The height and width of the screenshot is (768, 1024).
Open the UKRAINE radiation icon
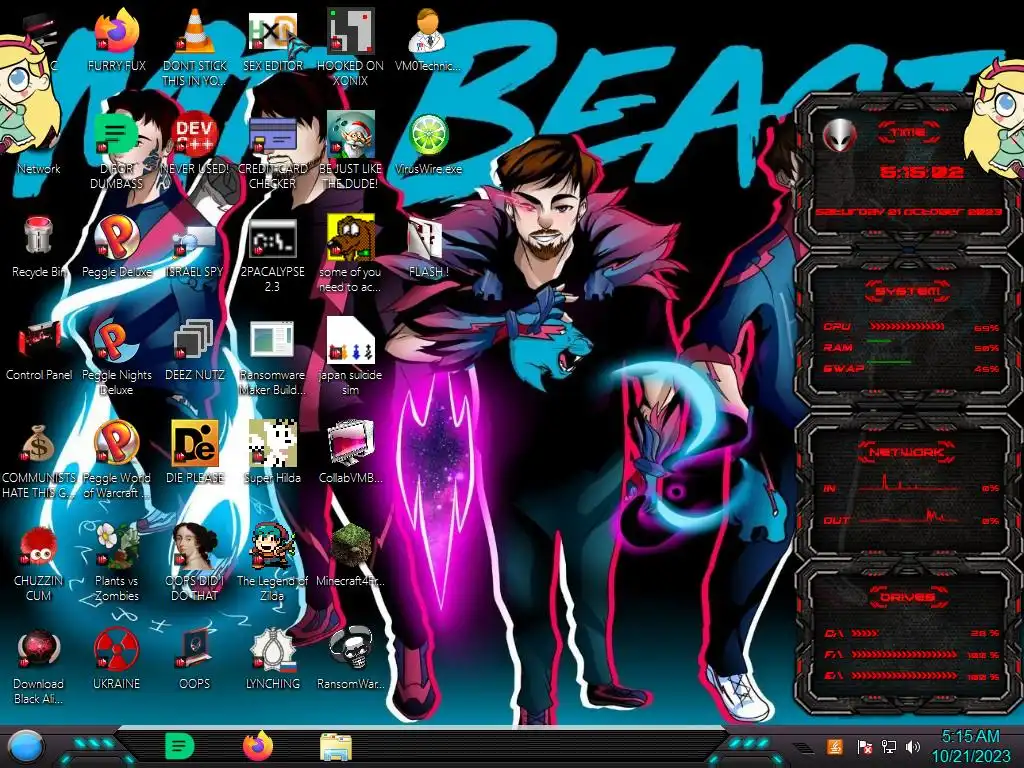116,649
